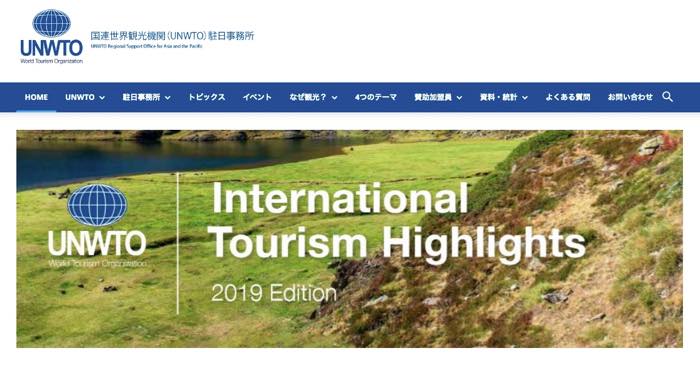Expand the 賛助加盟員 dropdown arrow
Viewport: 700px width, 365px height.
tap(459, 98)
